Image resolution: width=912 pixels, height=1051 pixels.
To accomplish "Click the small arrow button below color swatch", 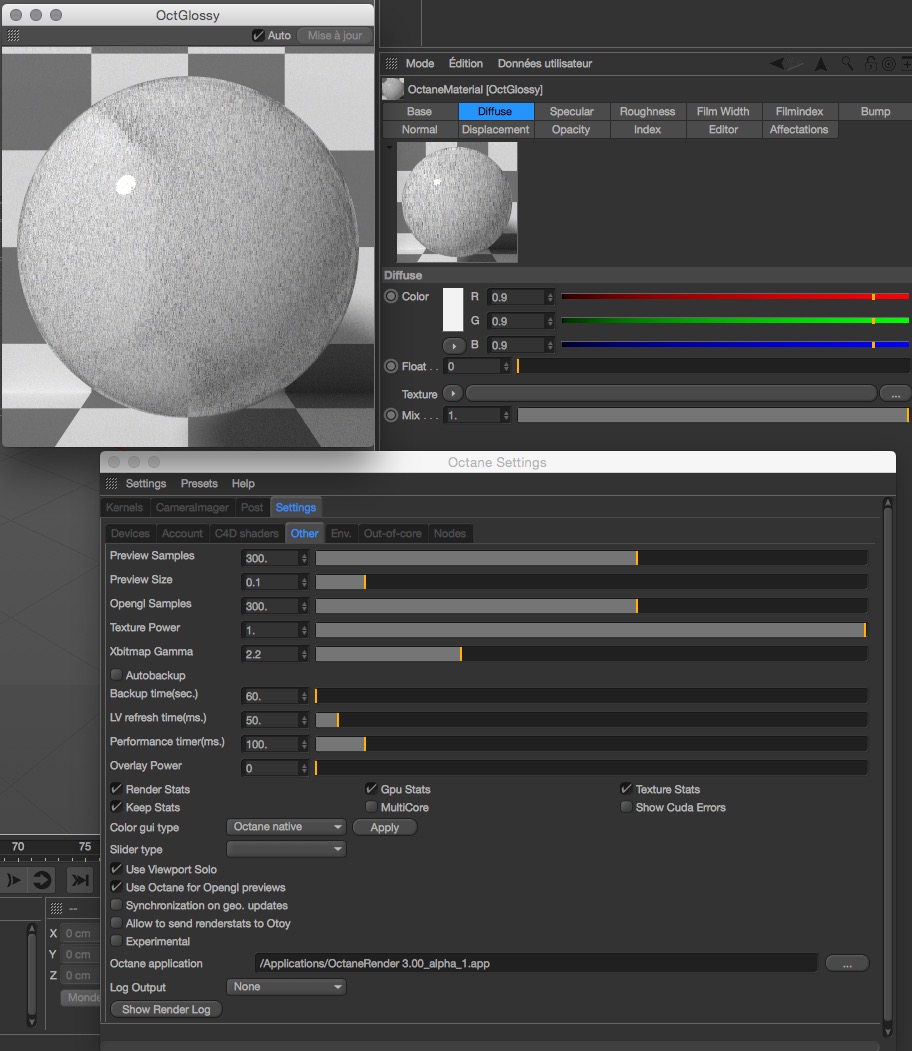I will (x=454, y=345).
